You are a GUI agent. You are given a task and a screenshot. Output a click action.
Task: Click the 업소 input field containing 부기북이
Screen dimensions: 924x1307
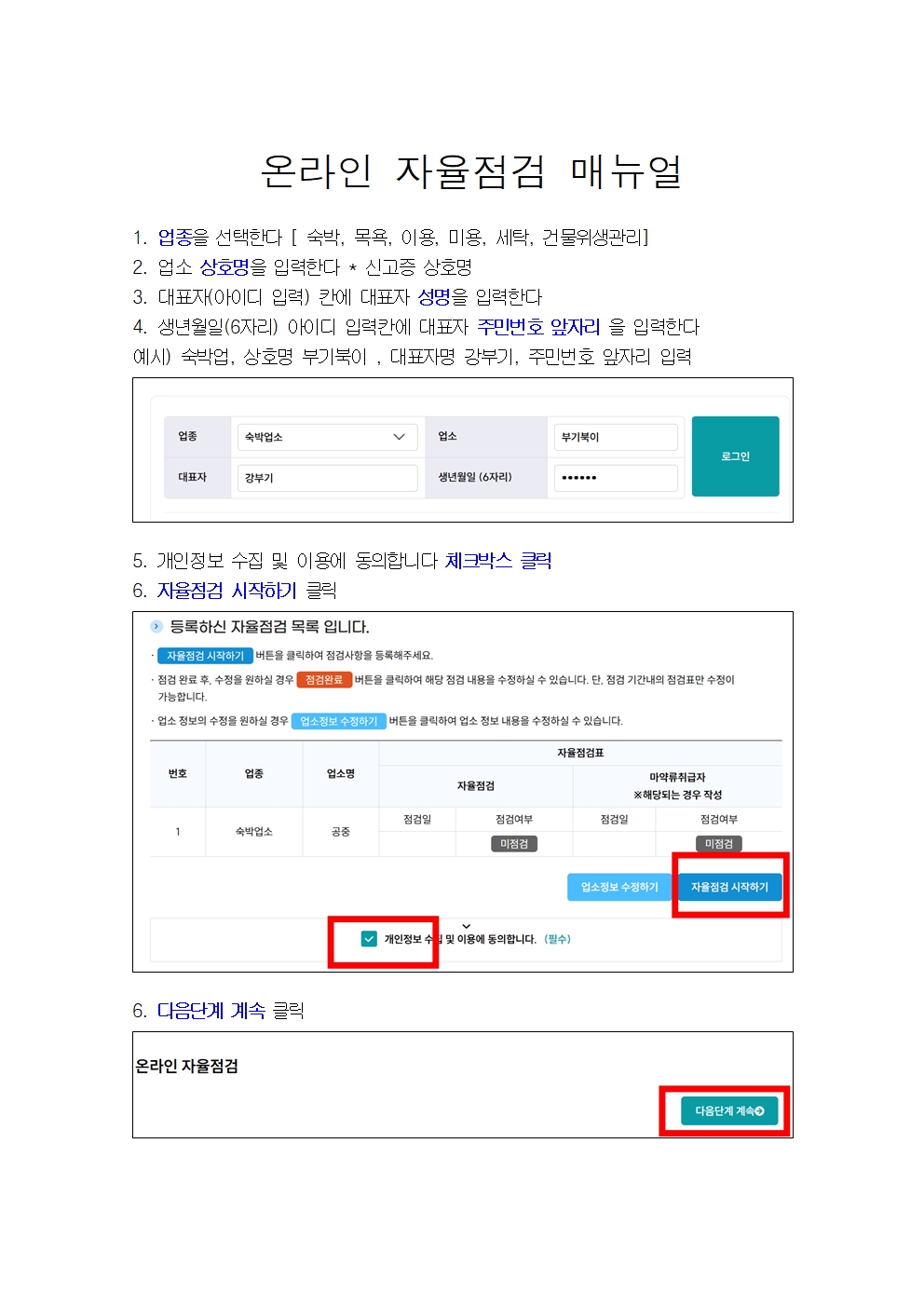[615, 437]
